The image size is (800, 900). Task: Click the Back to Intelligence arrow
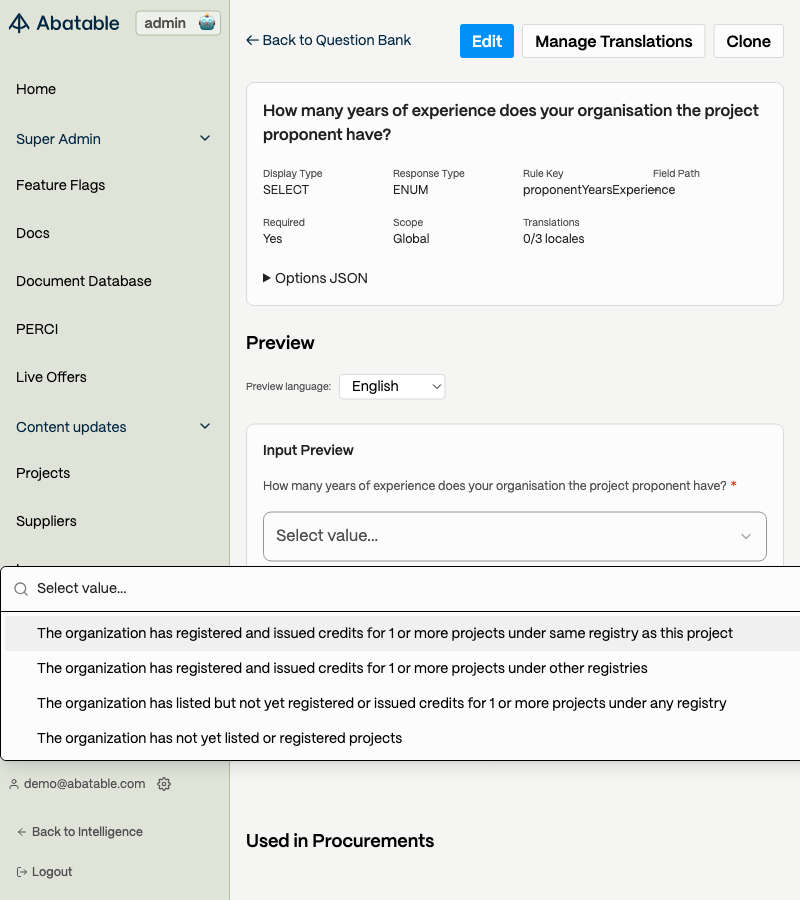[22, 832]
